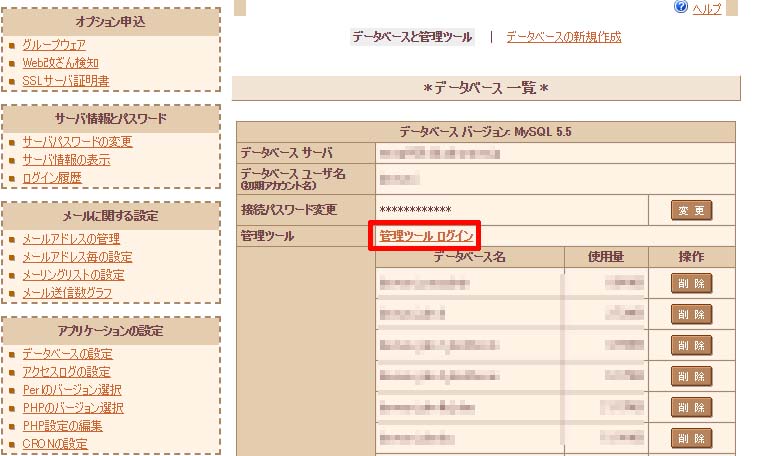
Task: Open the グループウェア link
Action: [x=54, y=45]
